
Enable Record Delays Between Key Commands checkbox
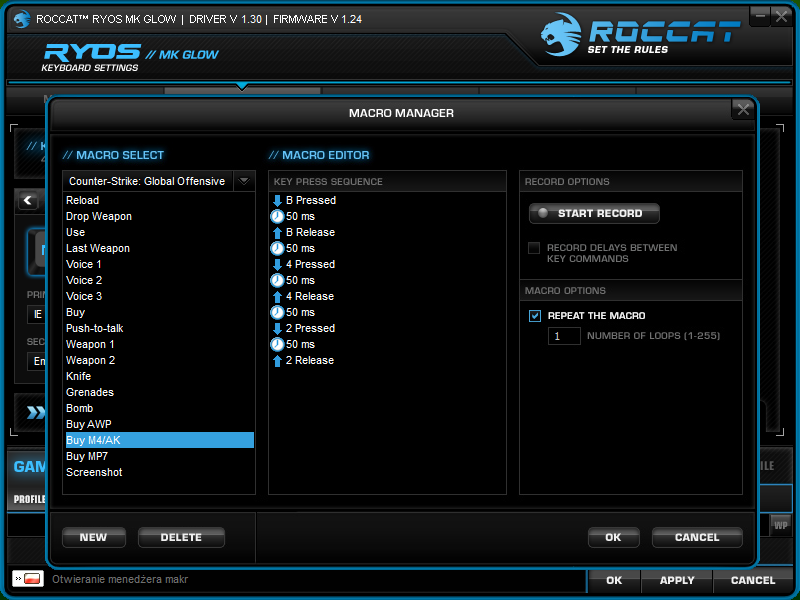point(534,248)
